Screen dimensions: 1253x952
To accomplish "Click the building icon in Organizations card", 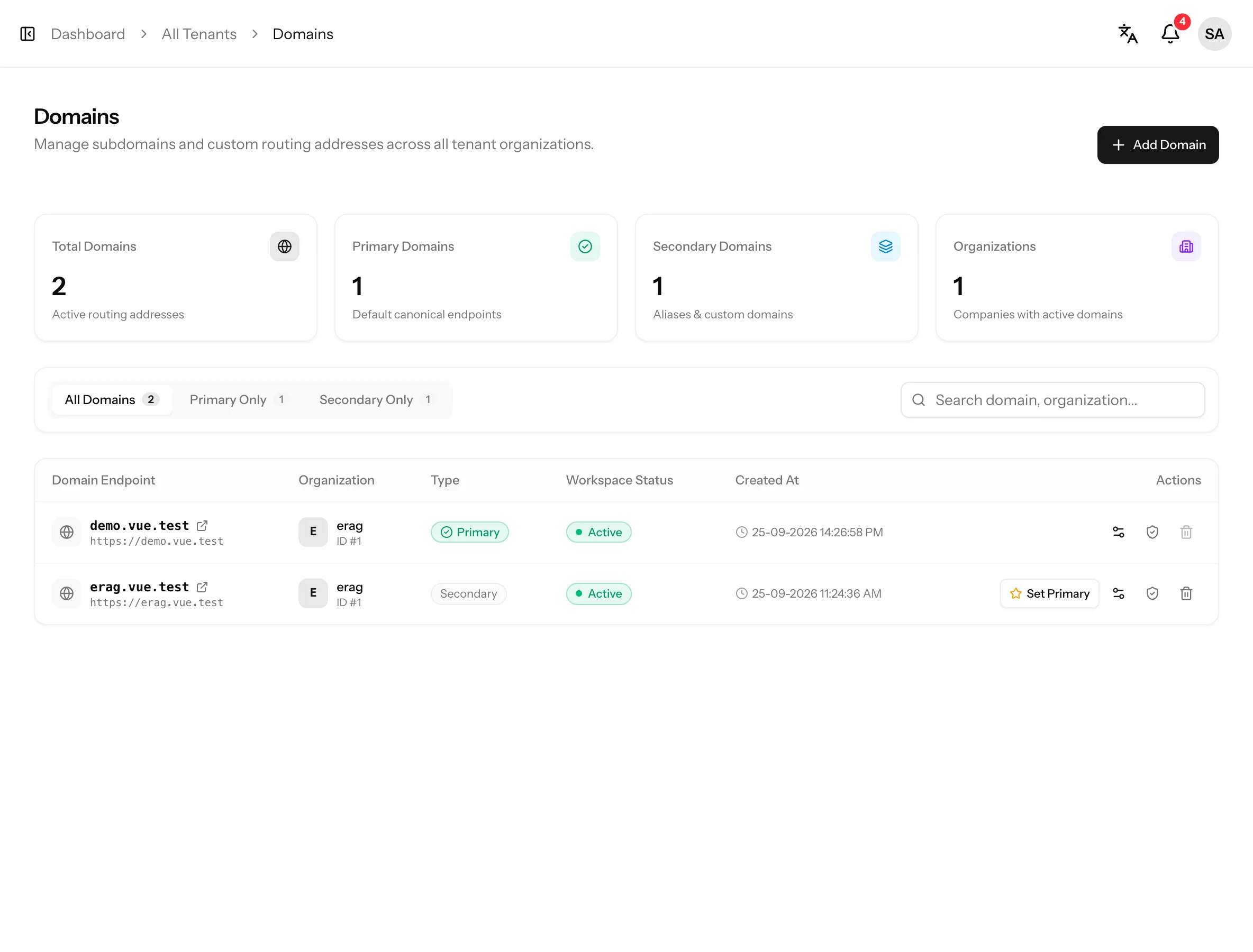I will pos(1186,246).
